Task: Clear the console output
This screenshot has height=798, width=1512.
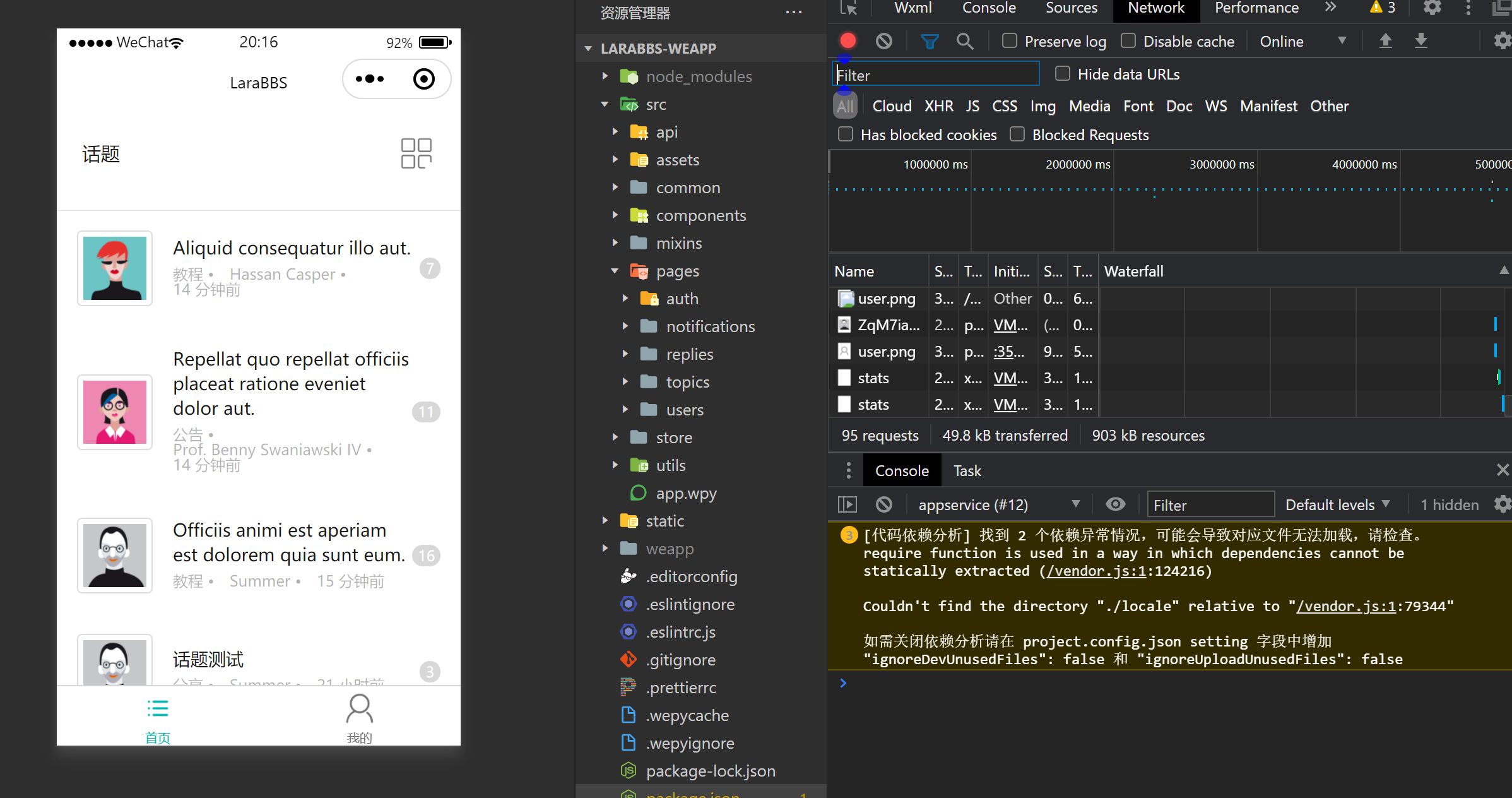Action: (884, 504)
